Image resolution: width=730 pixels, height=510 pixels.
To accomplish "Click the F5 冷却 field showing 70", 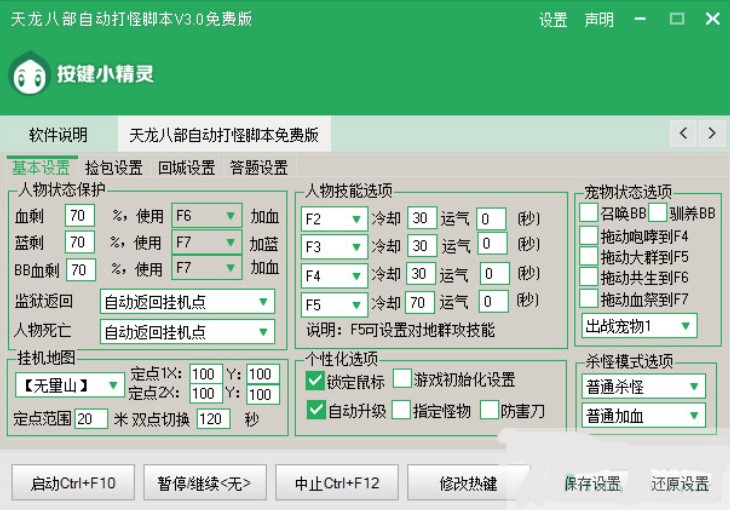I will pyautogui.click(x=419, y=303).
